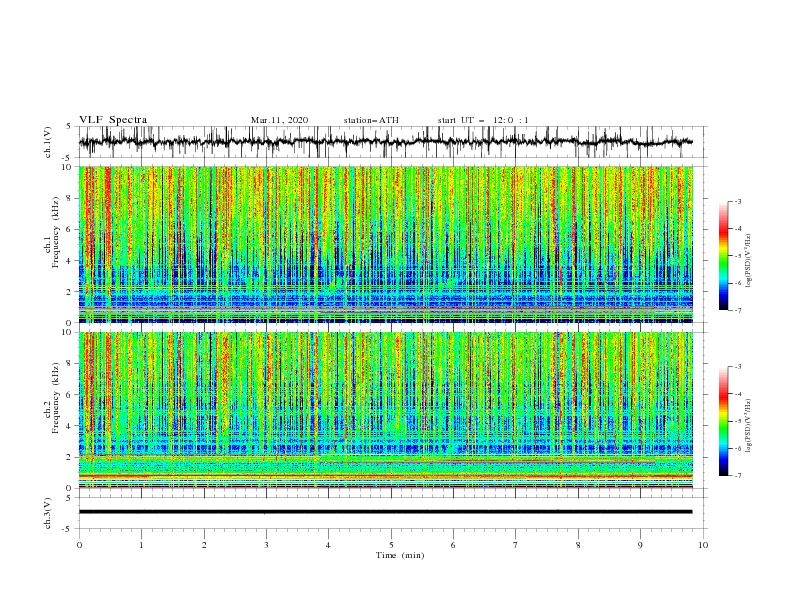Click time axis tick label "1"
Viewport: 792px width, 612px height.
tap(141, 545)
